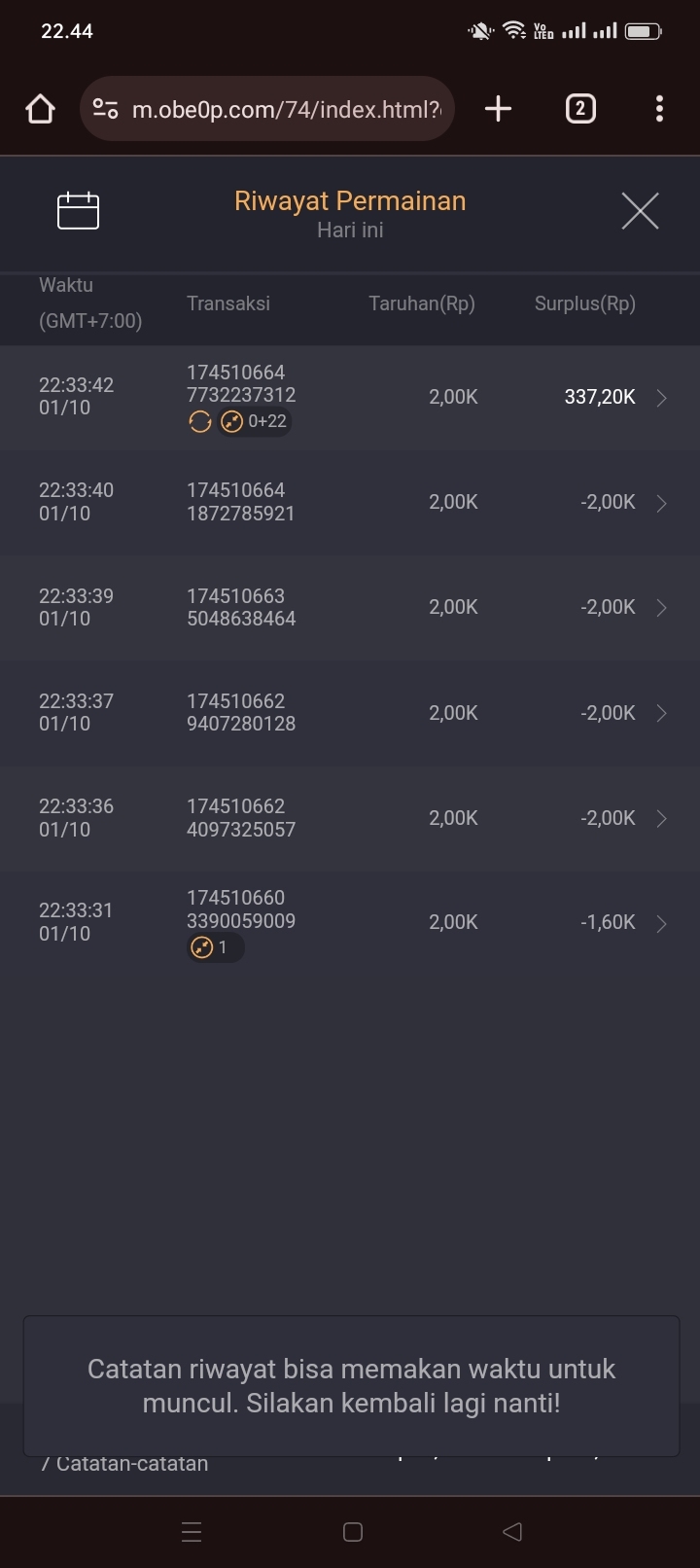
Task: Expand details for the 337,20K surplus row
Action: tap(661, 398)
